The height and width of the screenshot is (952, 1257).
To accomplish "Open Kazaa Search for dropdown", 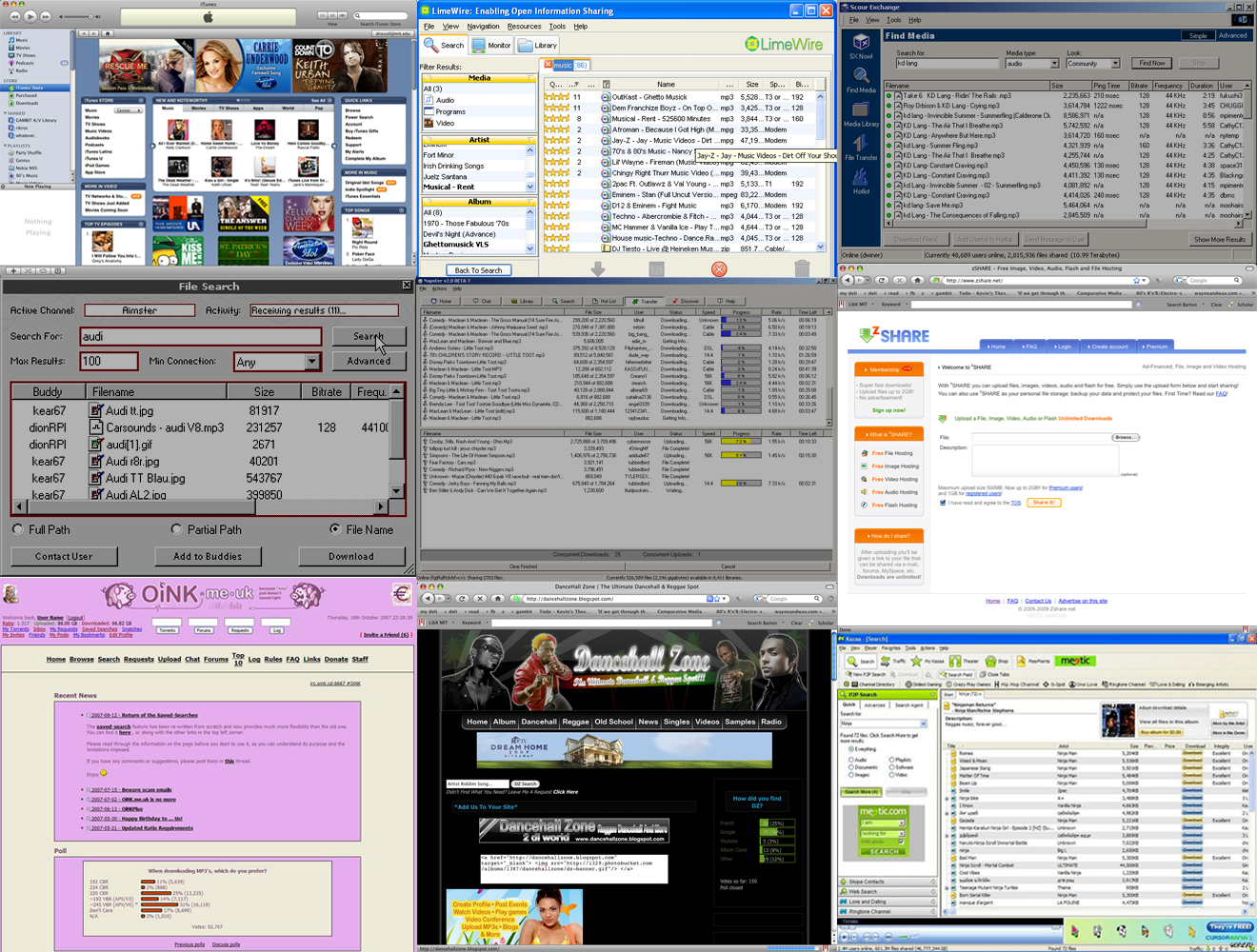I will (x=923, y=724).
